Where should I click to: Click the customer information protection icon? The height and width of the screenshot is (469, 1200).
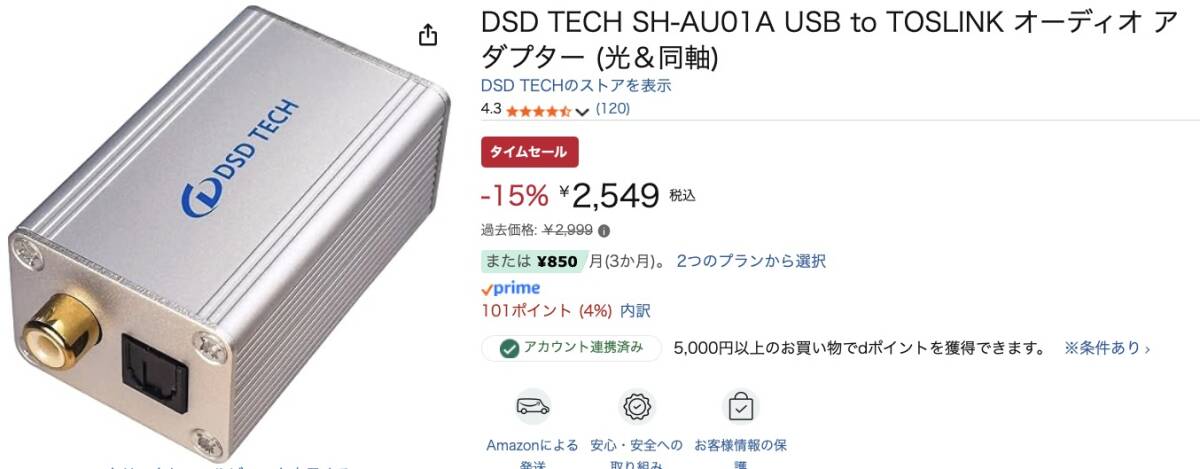740,407
